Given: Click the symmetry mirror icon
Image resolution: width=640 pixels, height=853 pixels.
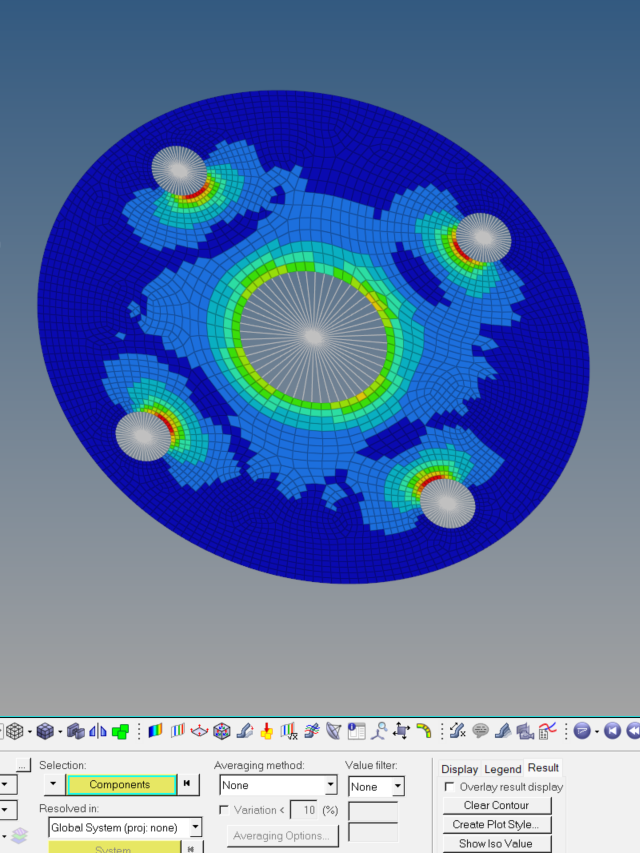Looking at the screenshot, I should 97,731.
